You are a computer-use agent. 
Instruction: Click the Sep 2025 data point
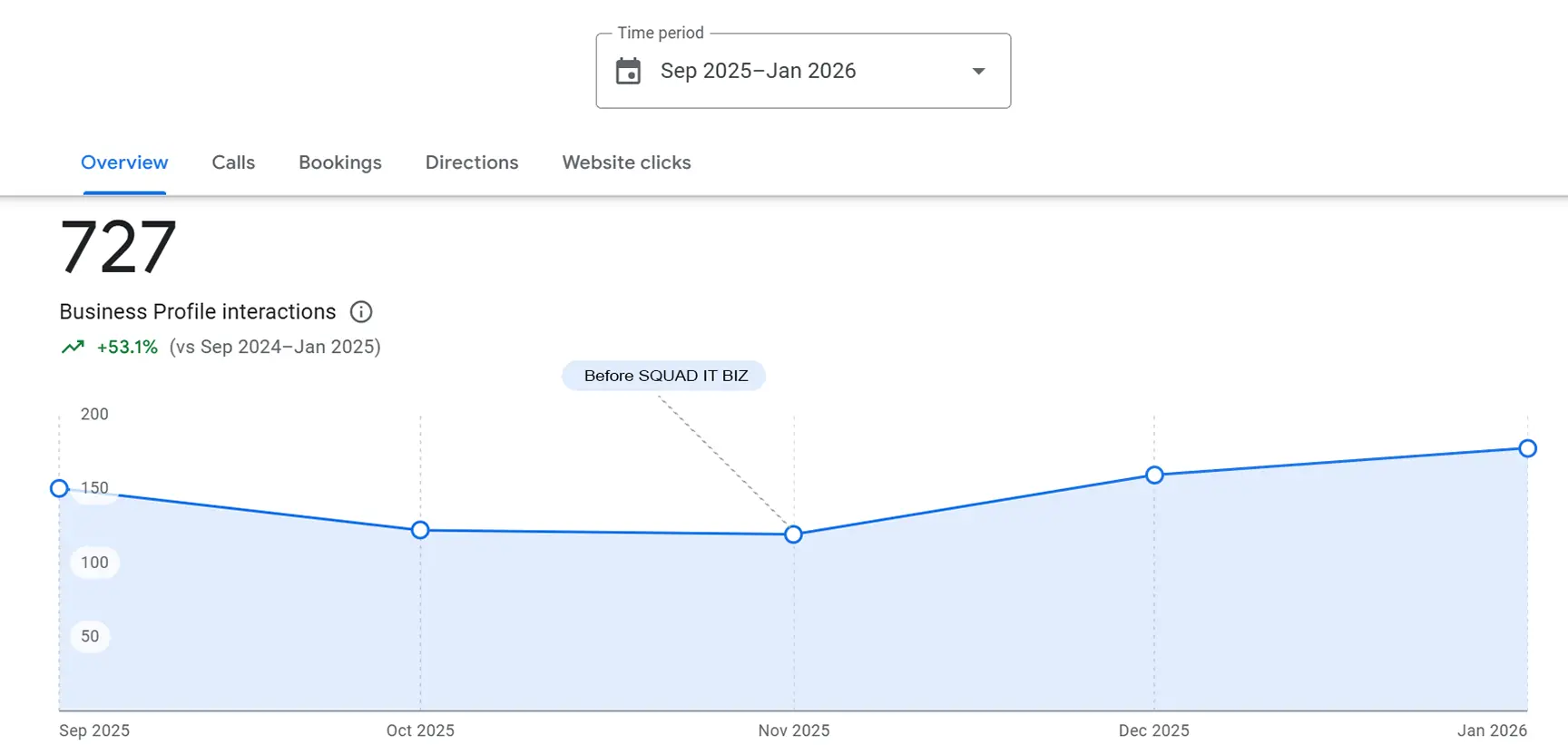(x=60, y=489)
